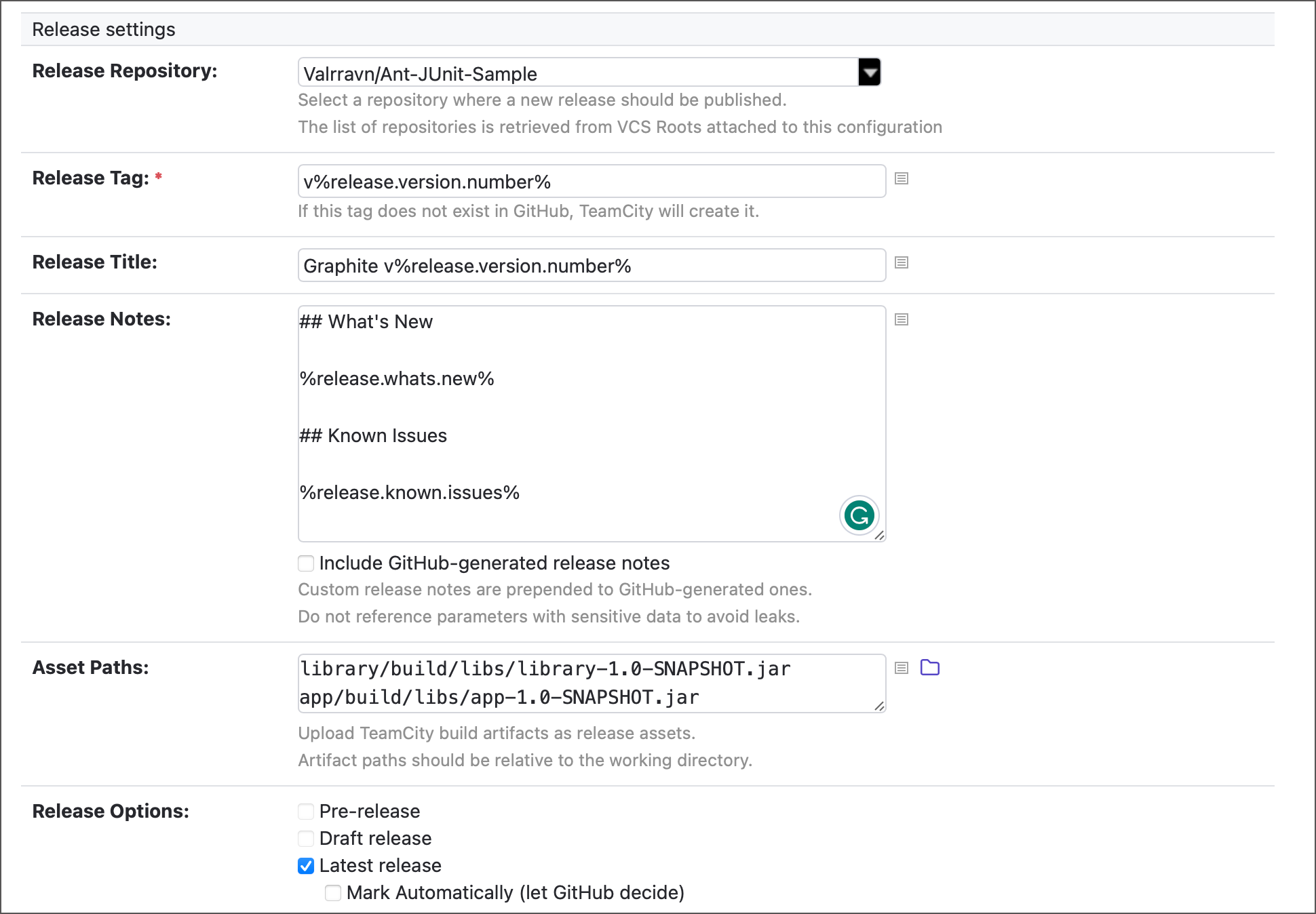The height and width of the screenshot is (914, 1316).
Task: Click the Valrravn/Ant-JUnit-Sample repository selection box
Action: (589, 73)
